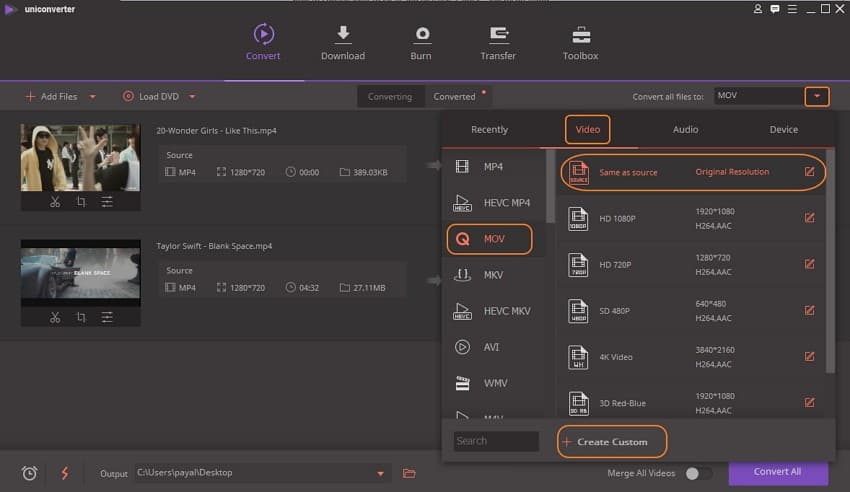Image resolution: width=850 pixels, height=492 pixels.
Task: Click the crop icon under Taylor Swift video
Action: (x=81, y=317)
